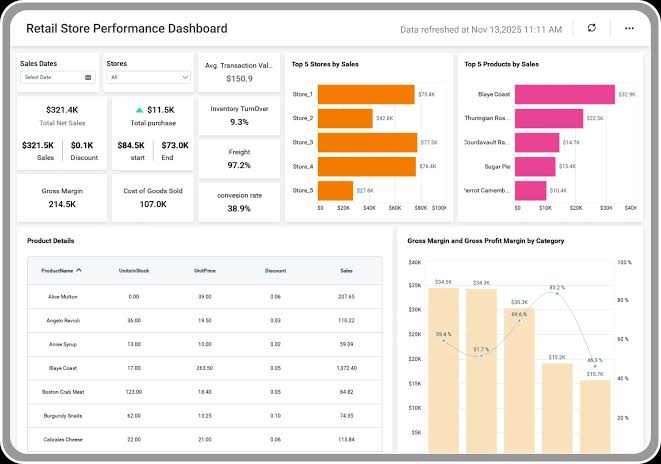
Task: Click the sort arrow next to ProductName
Action: 79,270
